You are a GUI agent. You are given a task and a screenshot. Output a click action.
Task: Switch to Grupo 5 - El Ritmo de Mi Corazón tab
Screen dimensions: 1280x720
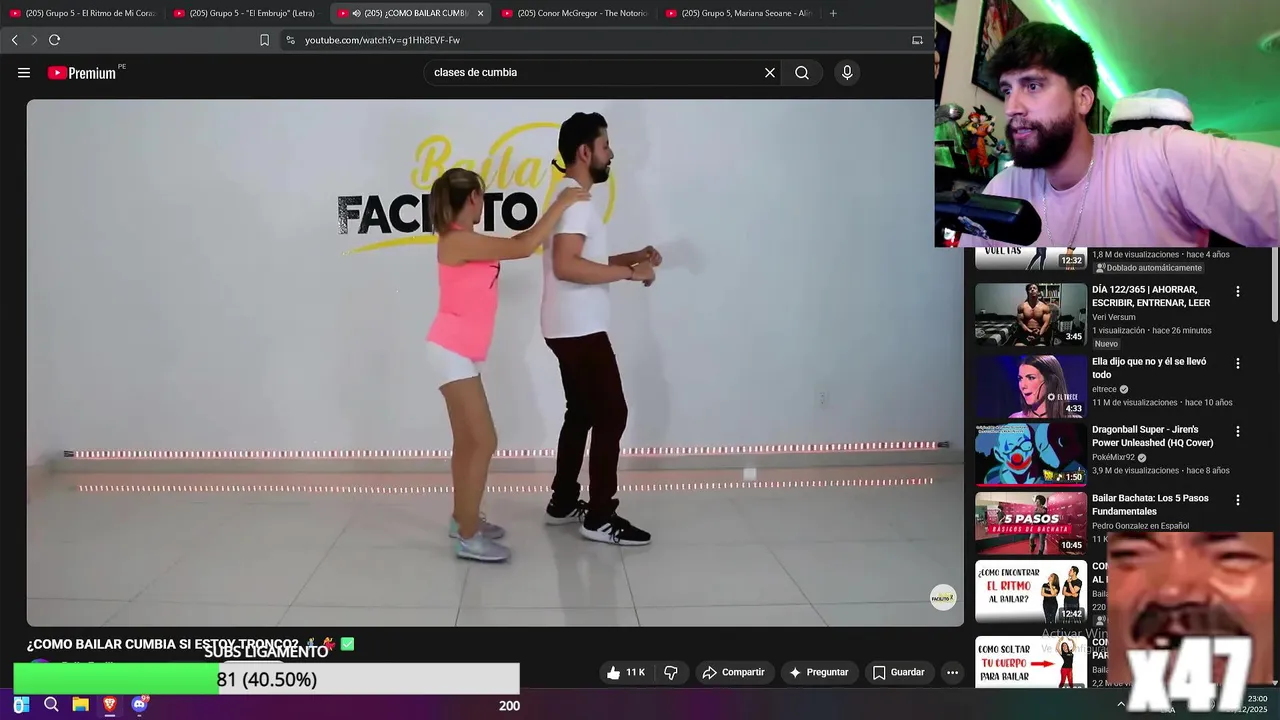[x=83, y=13]
